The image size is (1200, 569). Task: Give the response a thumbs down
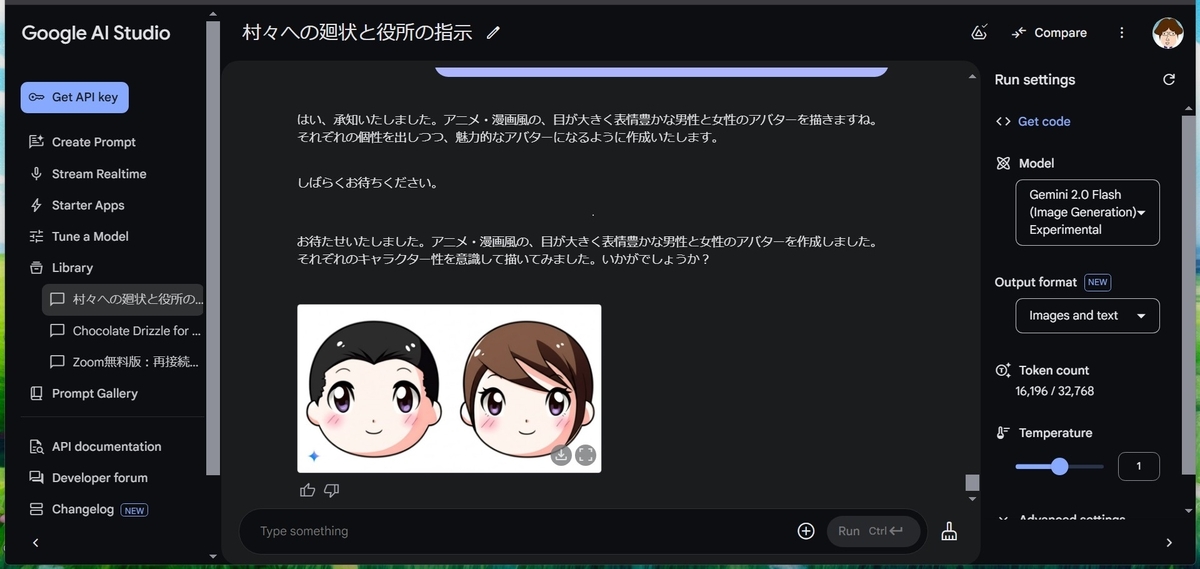(x=332, y=490)
